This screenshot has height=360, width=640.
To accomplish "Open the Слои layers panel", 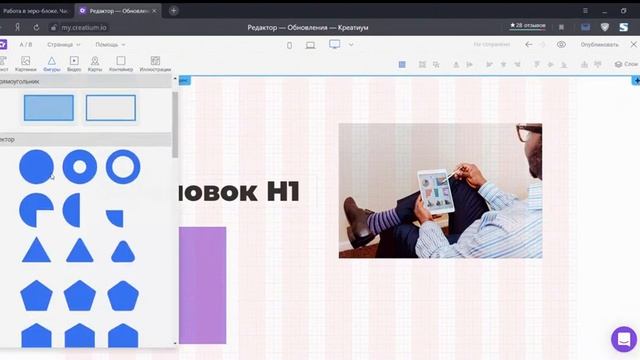I will (x=627, y=64).
